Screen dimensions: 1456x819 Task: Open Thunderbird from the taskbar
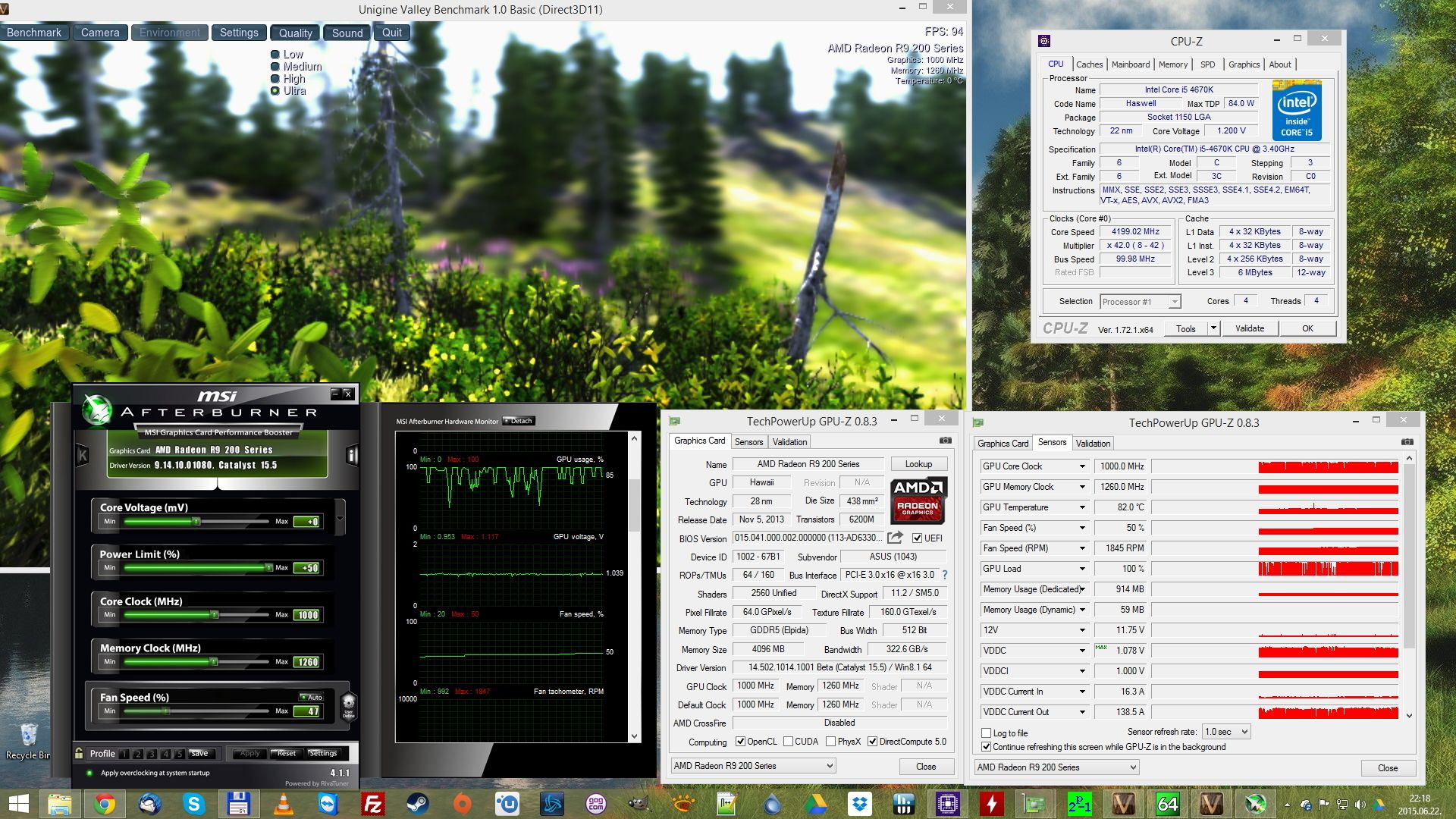149,804
